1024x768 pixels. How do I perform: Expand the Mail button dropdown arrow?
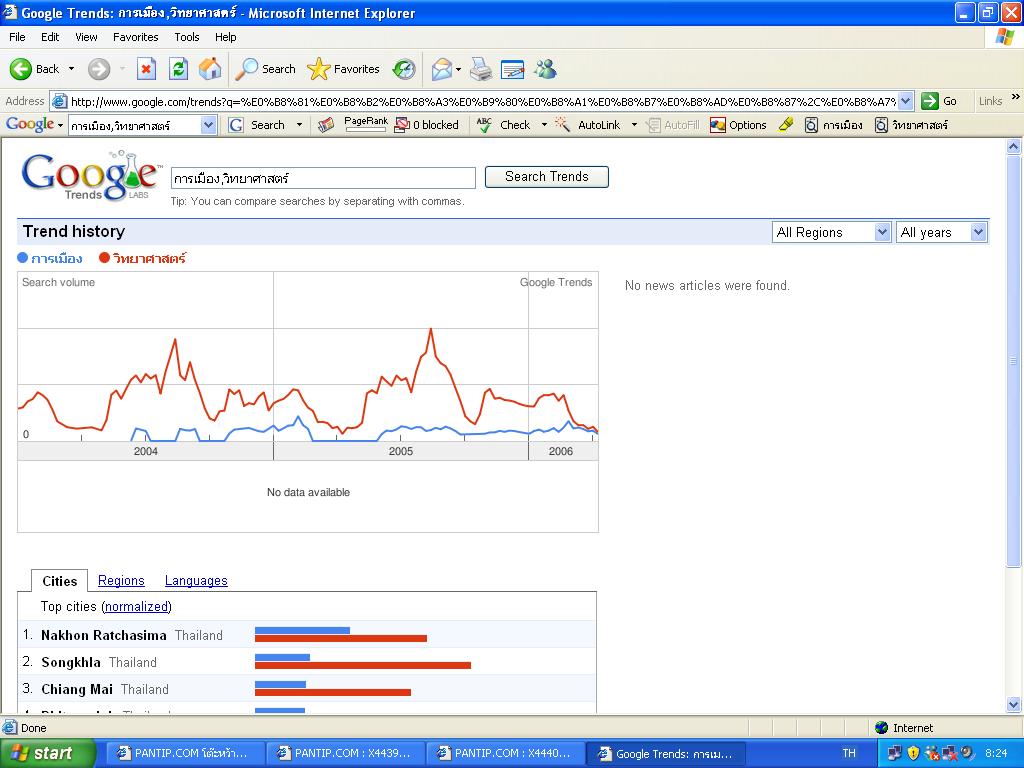(x=458, y=69)
